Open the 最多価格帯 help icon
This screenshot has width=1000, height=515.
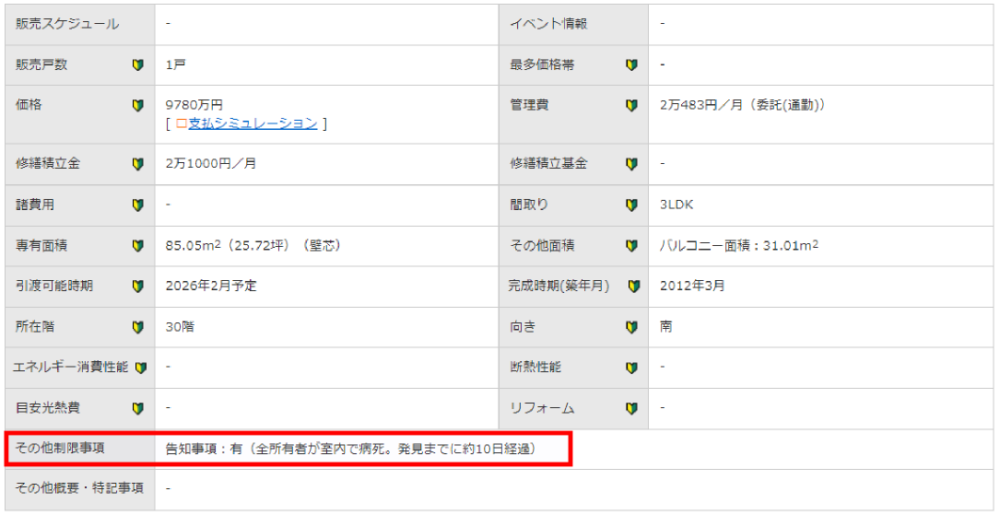tap(631, 65)
